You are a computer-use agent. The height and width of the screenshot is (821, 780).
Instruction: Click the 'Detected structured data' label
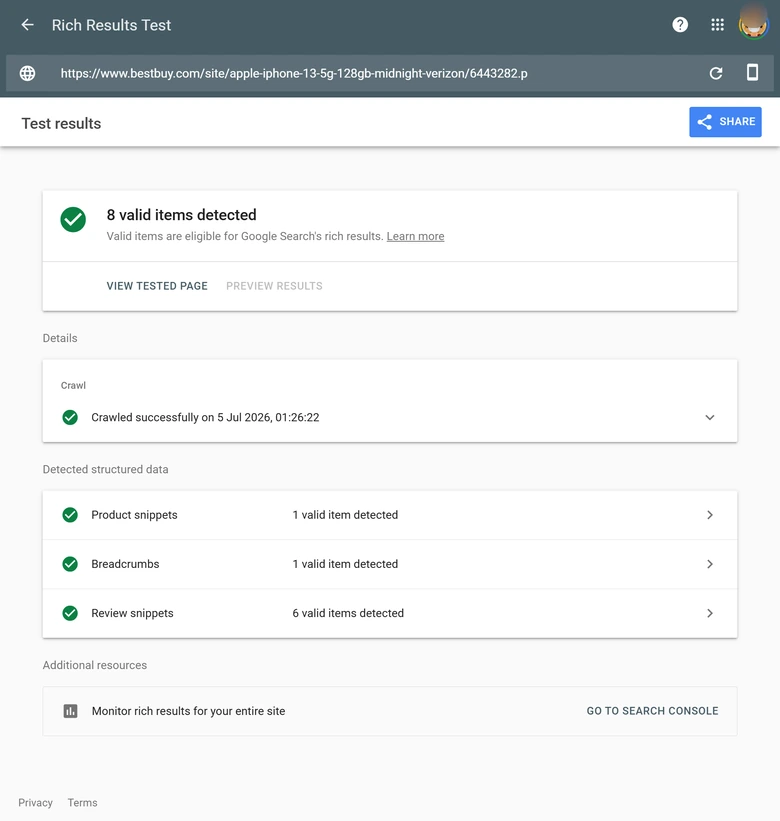tap(105, 469)
